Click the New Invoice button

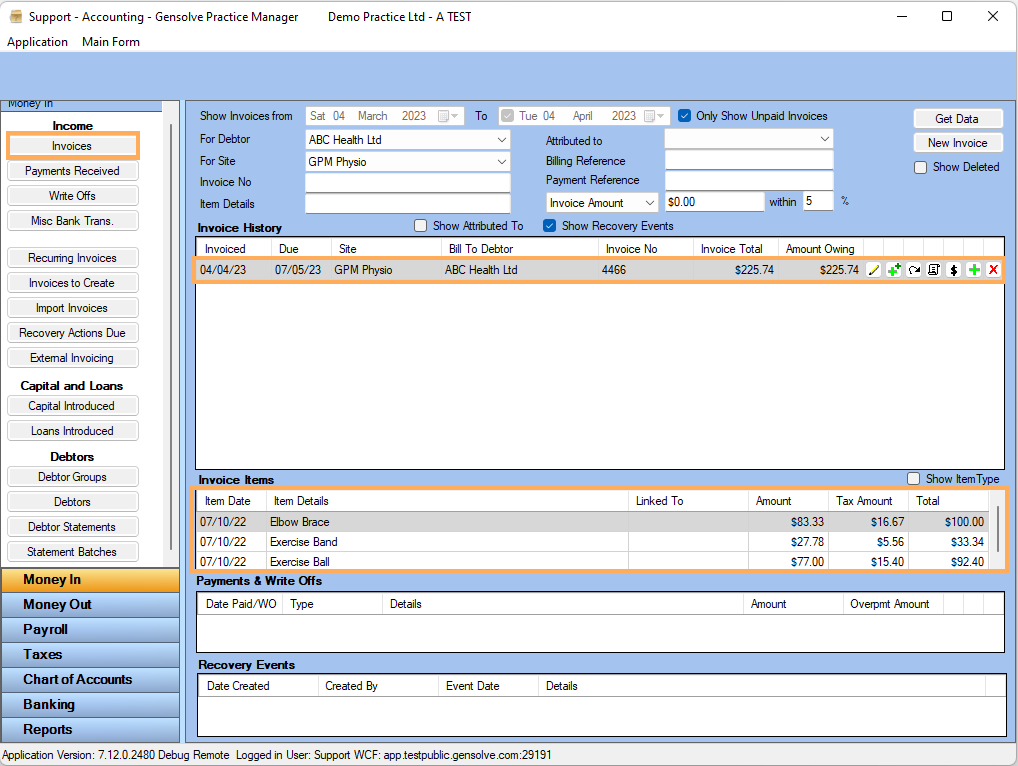pyautogui.click(x=957, y=142)
